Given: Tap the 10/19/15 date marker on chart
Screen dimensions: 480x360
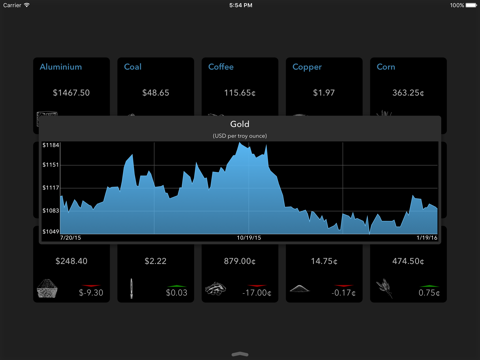Looking at the screenshot, I should tap(249, 238).
